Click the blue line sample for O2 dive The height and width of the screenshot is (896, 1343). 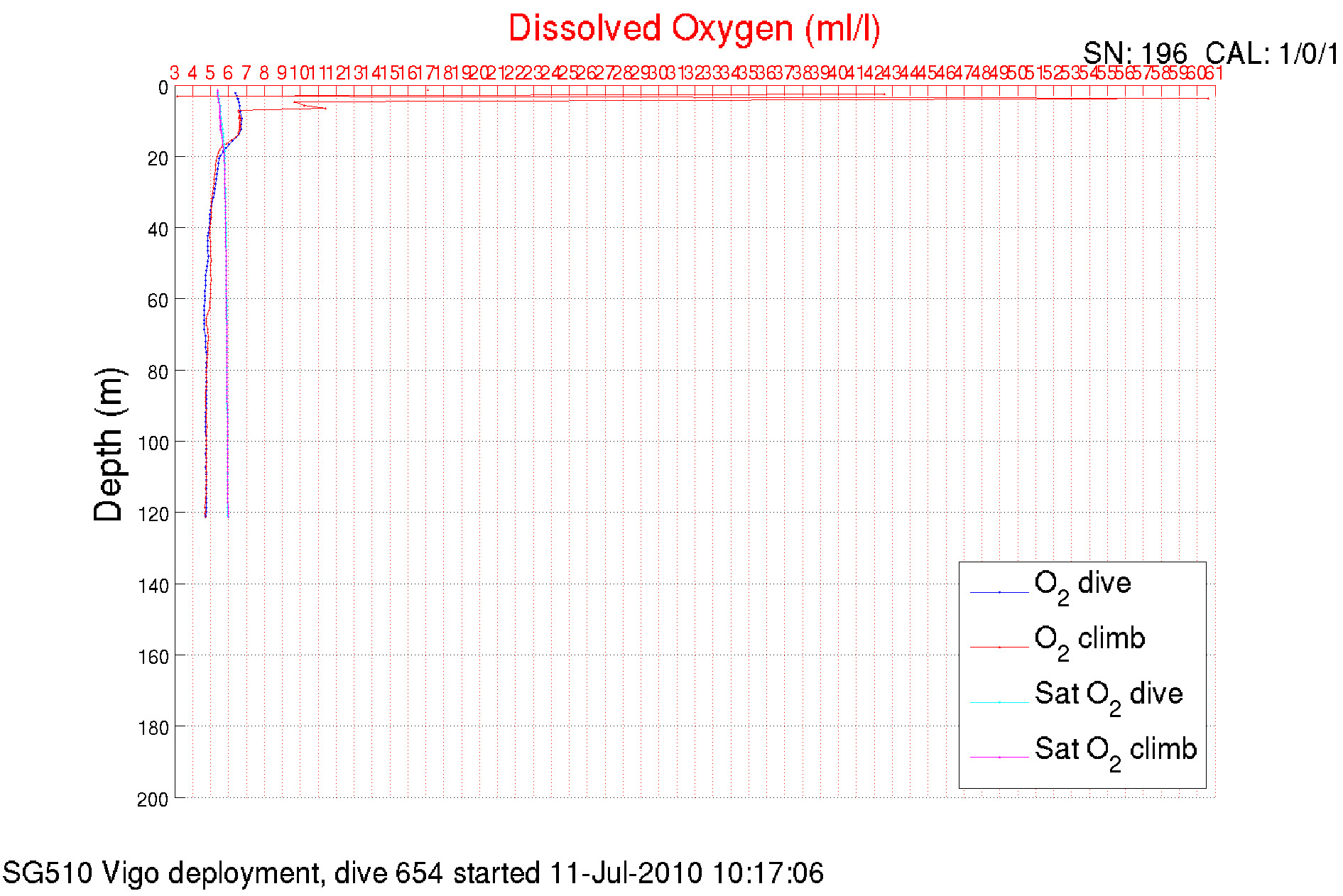click(x=999, y=592)
